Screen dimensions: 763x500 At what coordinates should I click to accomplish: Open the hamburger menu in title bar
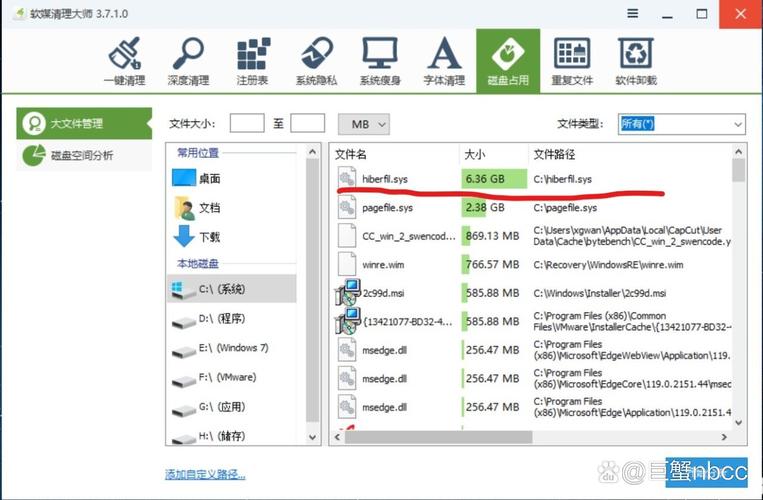coord(633,13)
